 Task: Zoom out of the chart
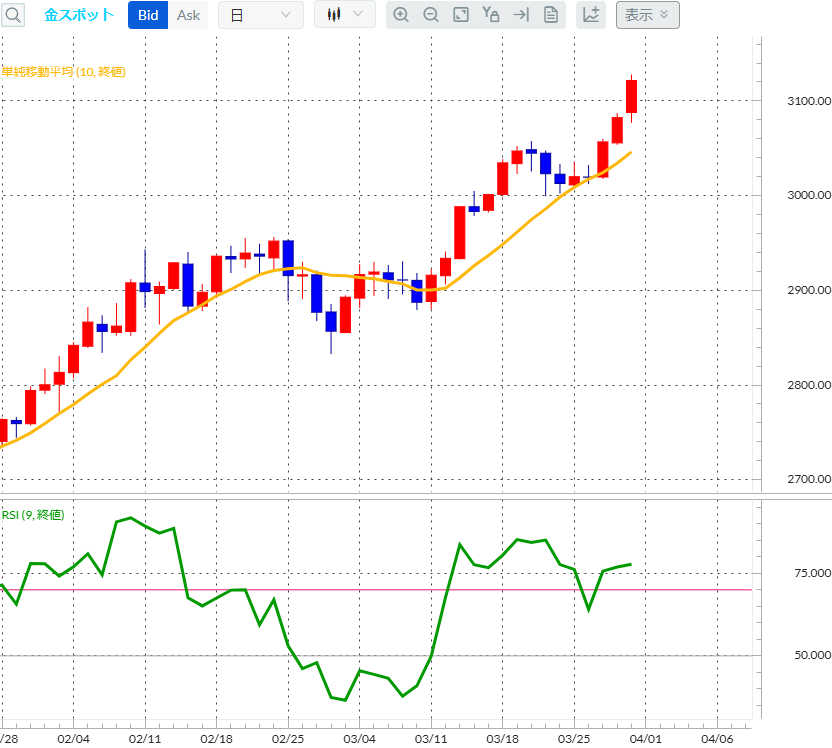431,15
